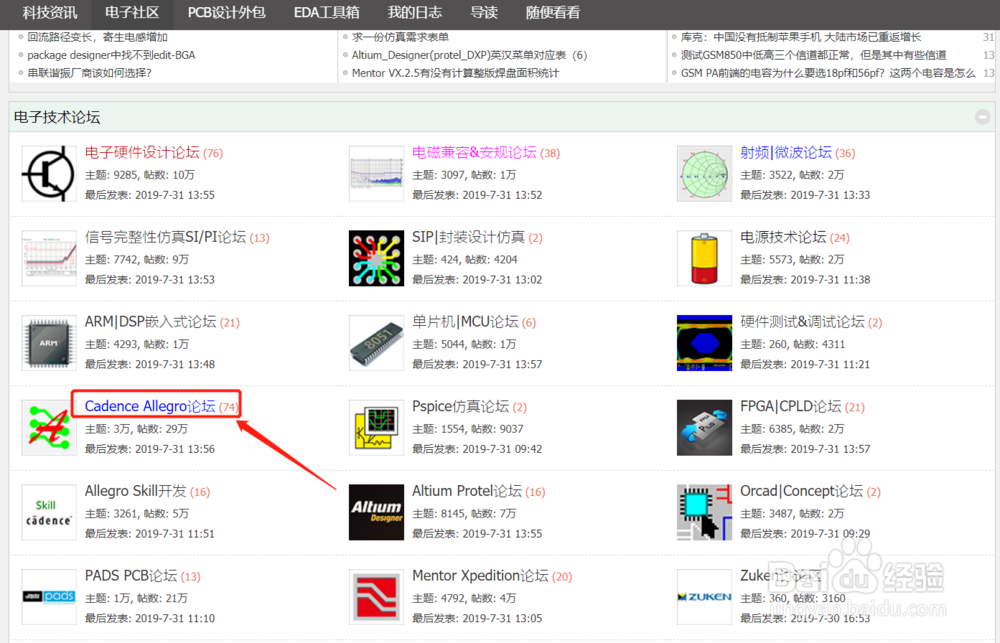
Task: Open the 电子硬件设计论坛 link
Action: (x=142, y=152)
